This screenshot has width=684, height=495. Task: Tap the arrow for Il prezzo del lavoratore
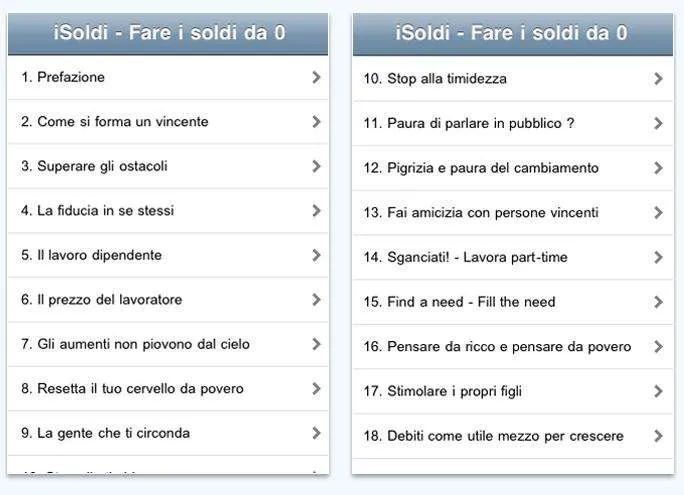pos(317,300)
